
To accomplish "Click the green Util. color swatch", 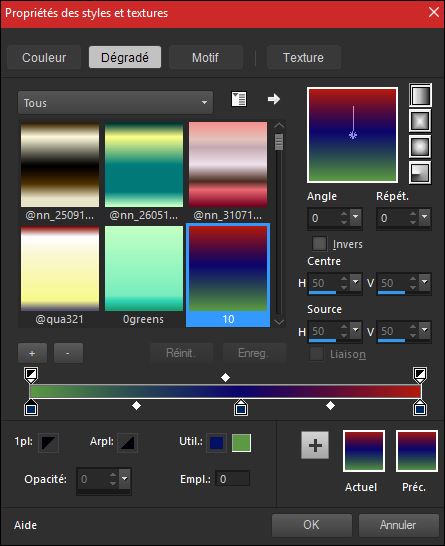I will 241,443.
